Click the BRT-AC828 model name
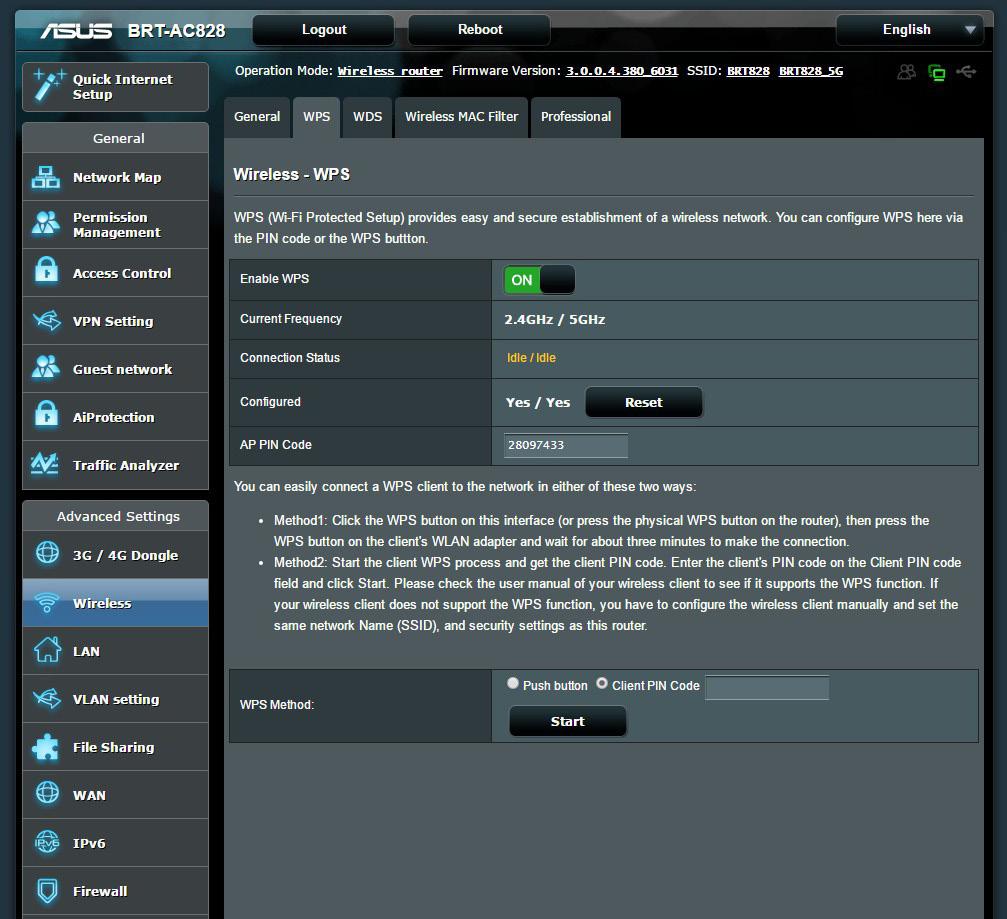The image size is (1007, 919). tap(177, 31)
